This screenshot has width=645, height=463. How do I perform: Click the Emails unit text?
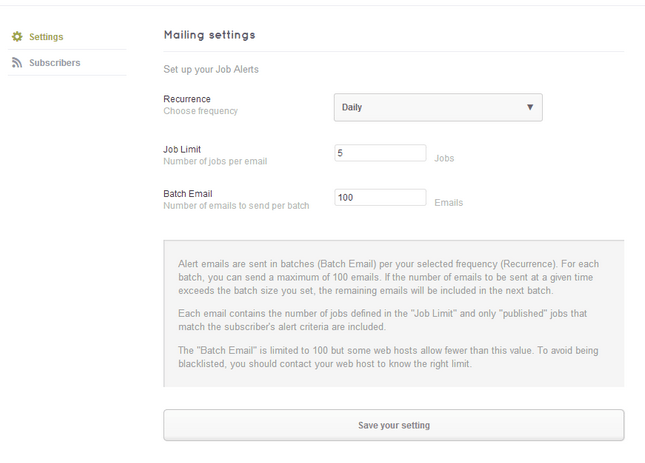tap(449, 203)
